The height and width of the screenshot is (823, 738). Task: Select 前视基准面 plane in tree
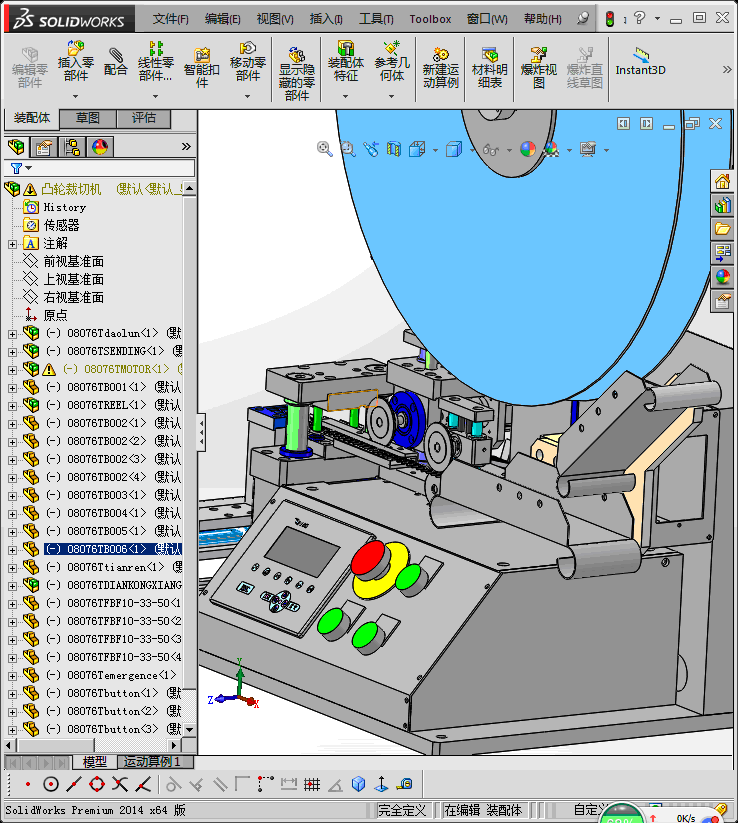73,261
